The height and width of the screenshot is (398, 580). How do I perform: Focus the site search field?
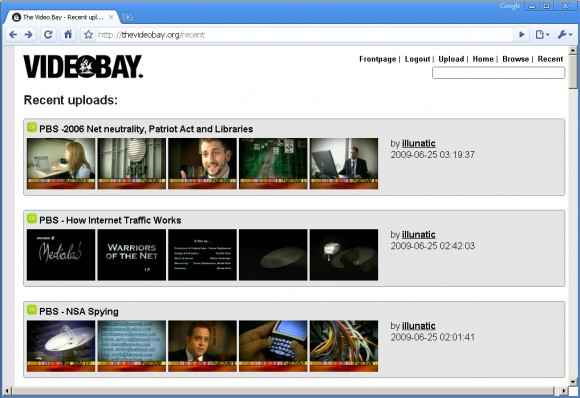click(x=498, y=72)
